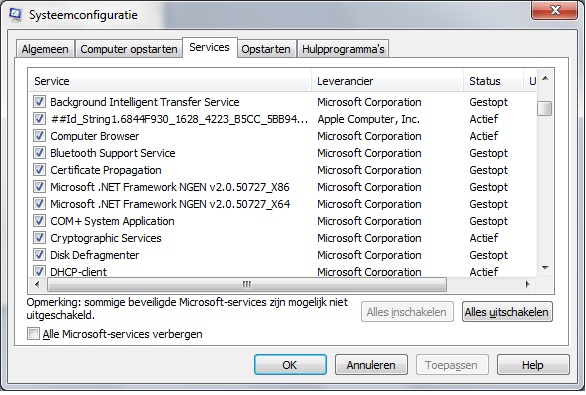Uncheck .NET Framework NGEN v2.0.50727_X64 checkbox
586x395 pixels.
39,204
